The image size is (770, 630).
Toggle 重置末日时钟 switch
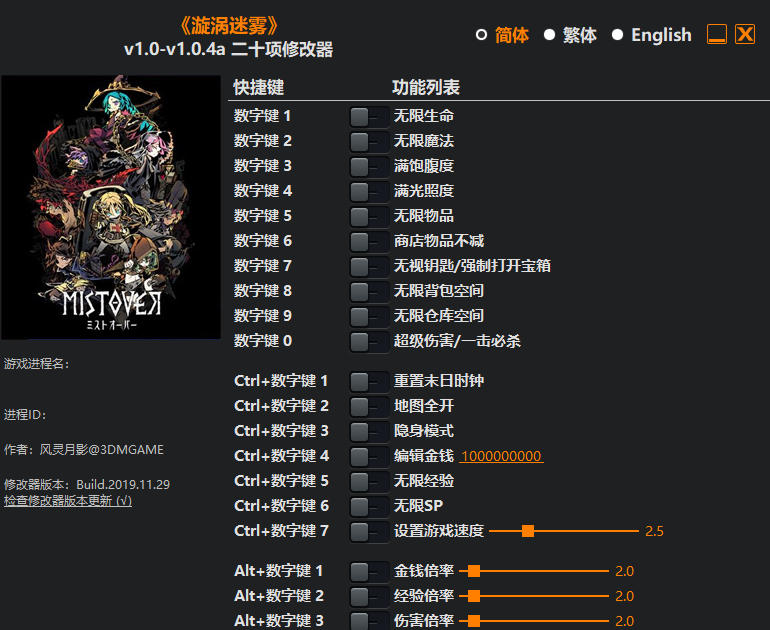point(369,382)
